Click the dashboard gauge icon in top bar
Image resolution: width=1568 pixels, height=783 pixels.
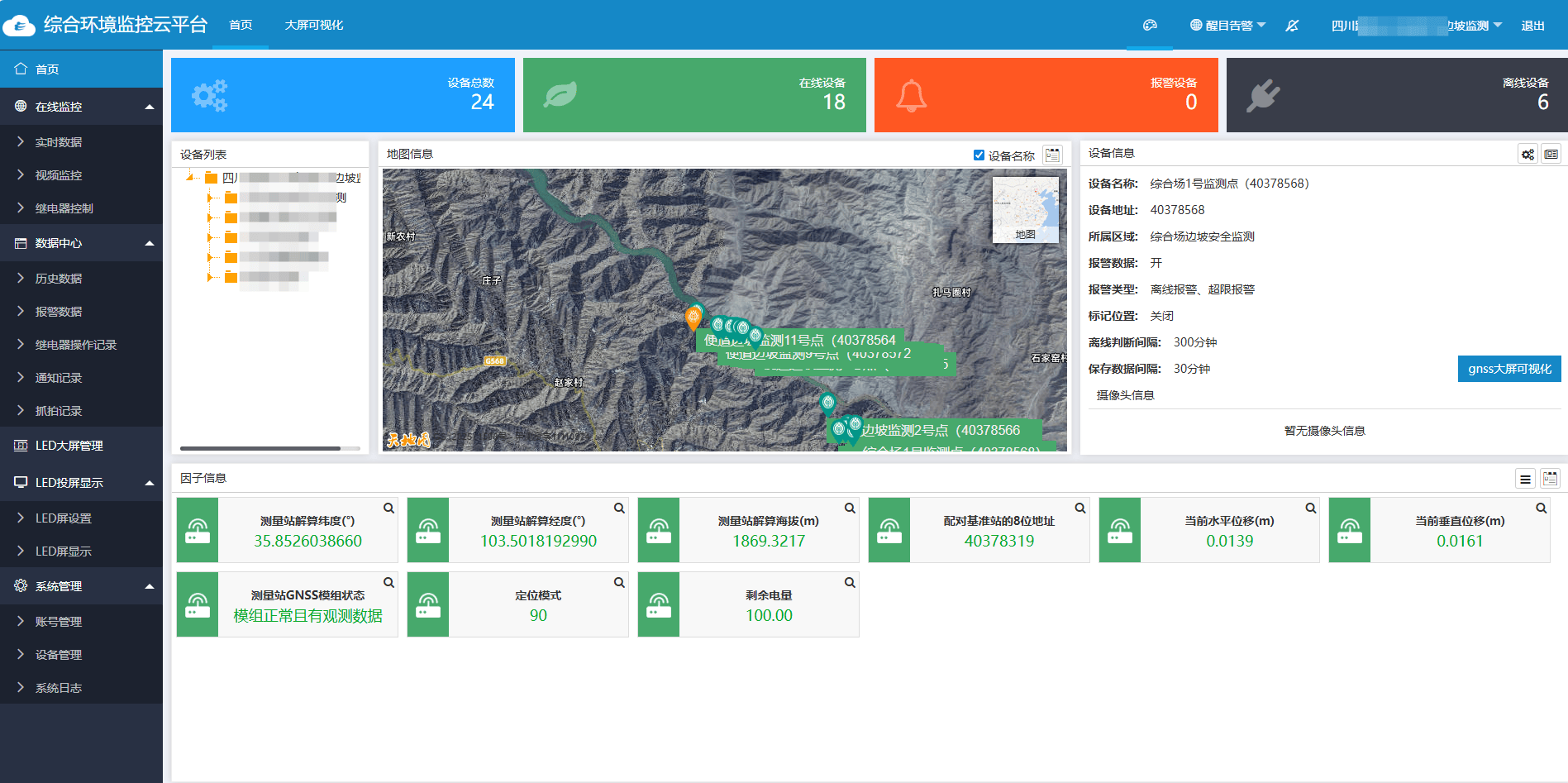point(1150,26)
